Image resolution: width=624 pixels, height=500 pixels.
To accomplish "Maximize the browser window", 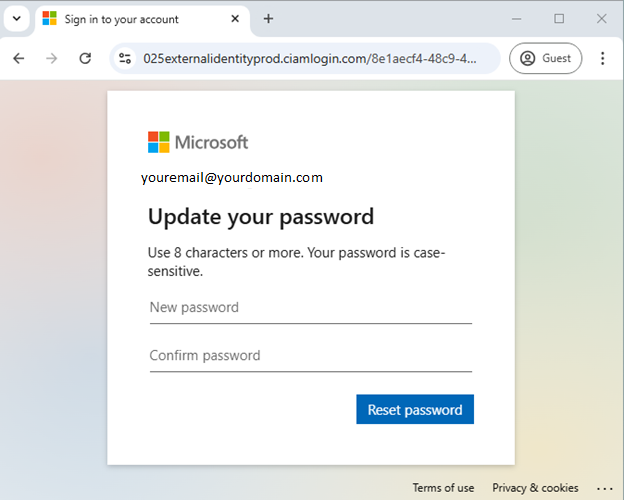I will coord(559,19).
